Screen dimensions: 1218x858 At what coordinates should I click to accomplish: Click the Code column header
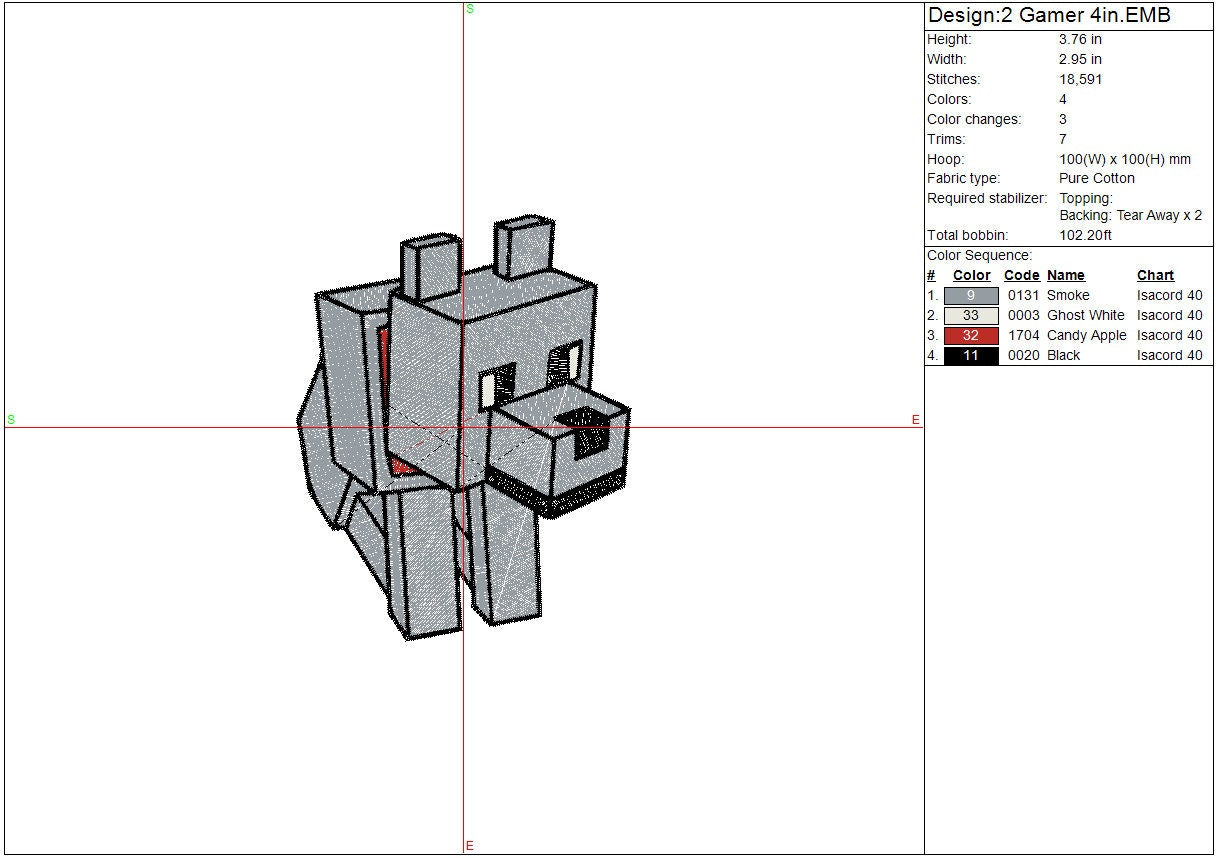point(1021,276)
